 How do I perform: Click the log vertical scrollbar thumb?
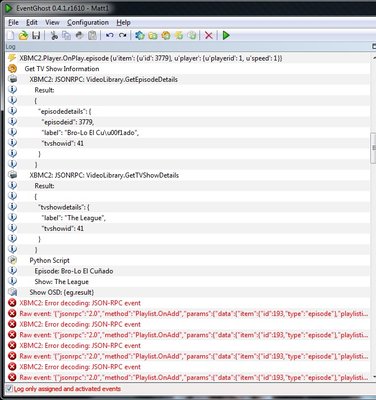(x=373, y=148)
